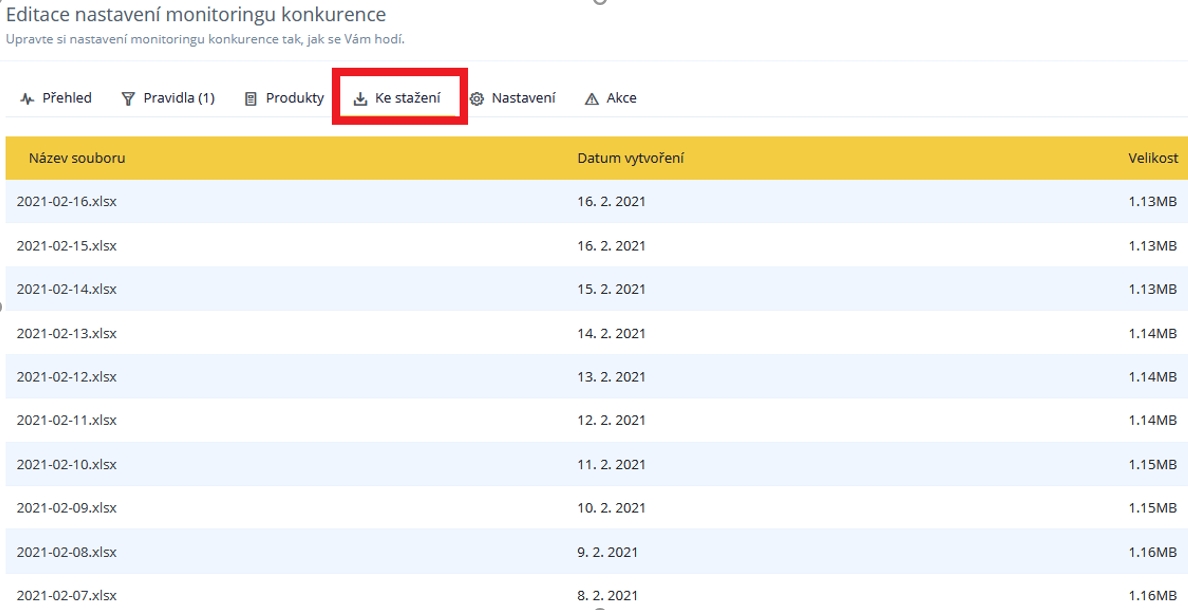Select the 2021-02-11.xlsx file row

click(67, 420)
